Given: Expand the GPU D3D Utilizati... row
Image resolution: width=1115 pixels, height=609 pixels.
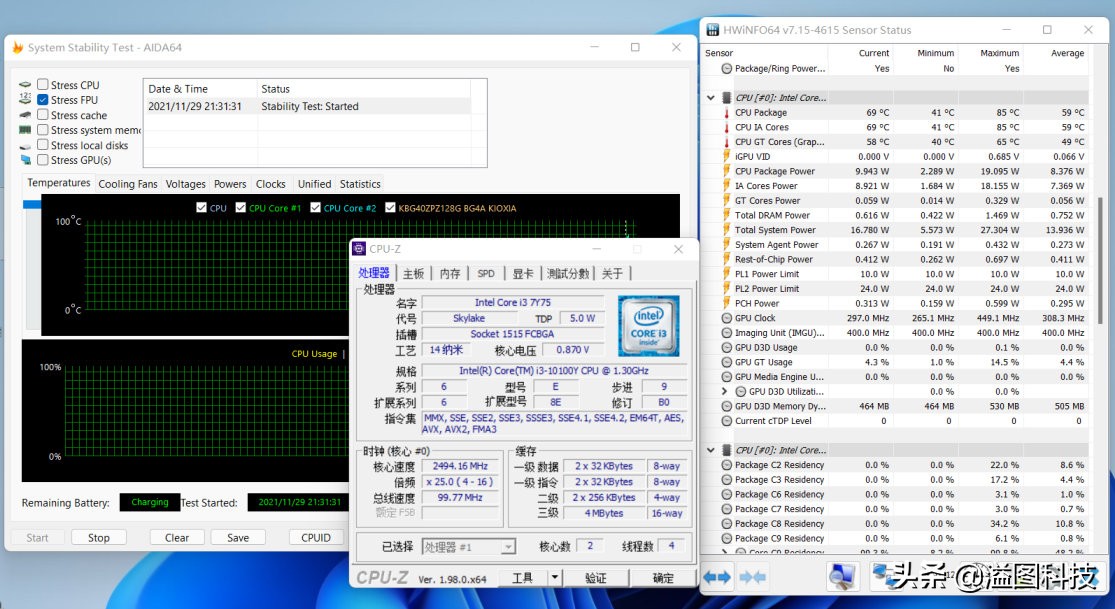Looking at the screenshot, I should 725,391.
